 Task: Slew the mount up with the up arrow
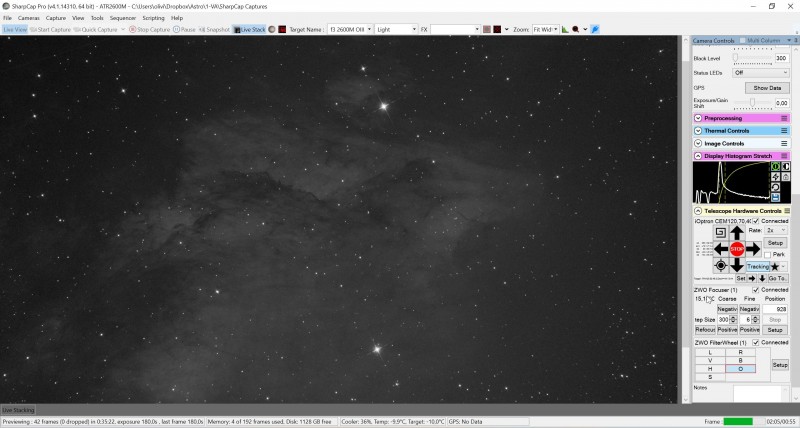tap(737, 233)
